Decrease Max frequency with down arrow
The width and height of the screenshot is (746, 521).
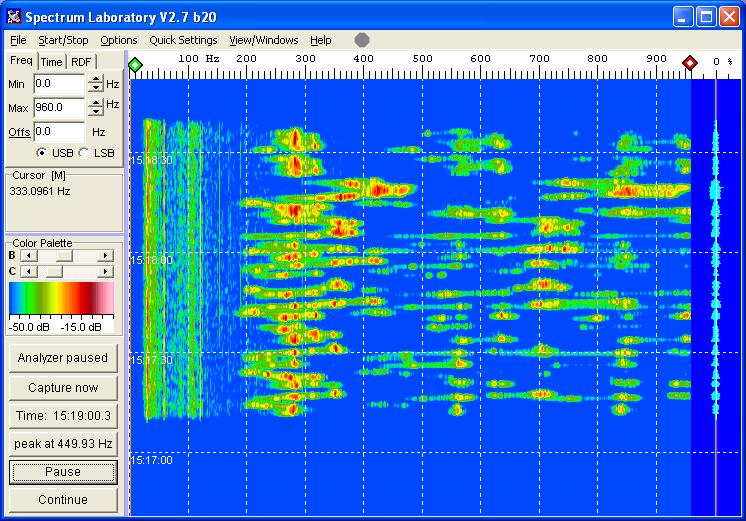[96, 112]
